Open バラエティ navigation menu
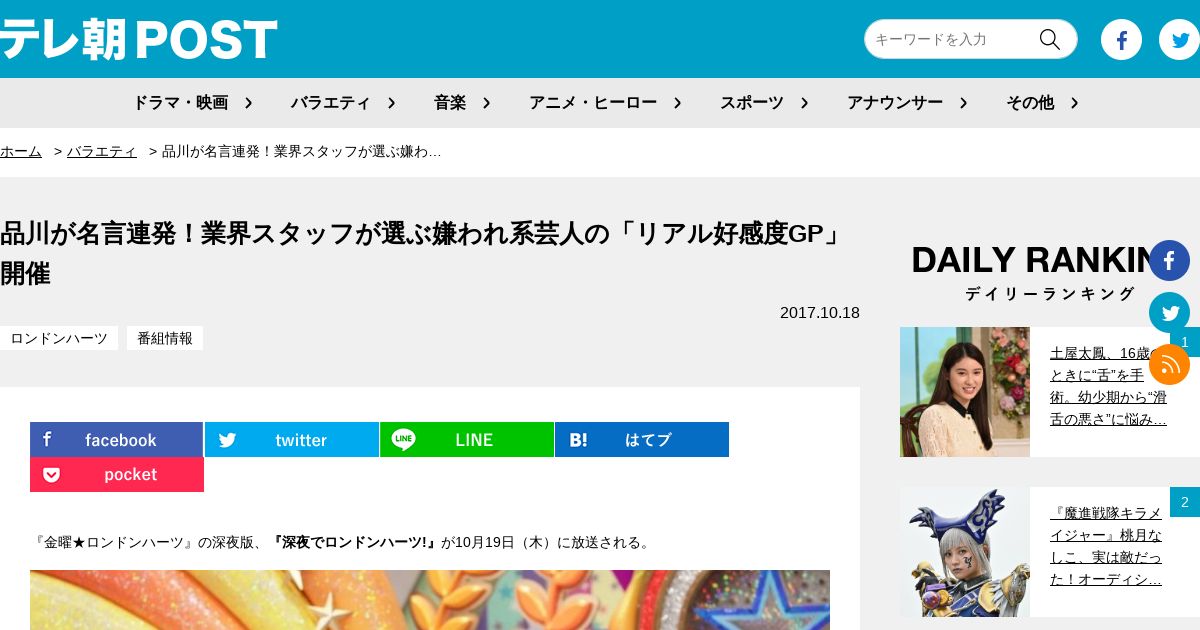1200x630 pixels. [x=331, y=102]
